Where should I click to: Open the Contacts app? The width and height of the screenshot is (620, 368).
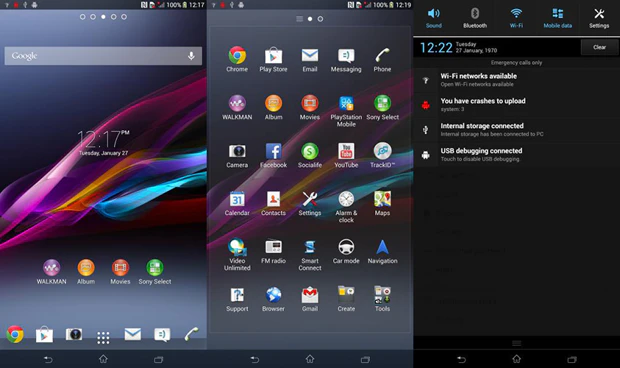273,203
